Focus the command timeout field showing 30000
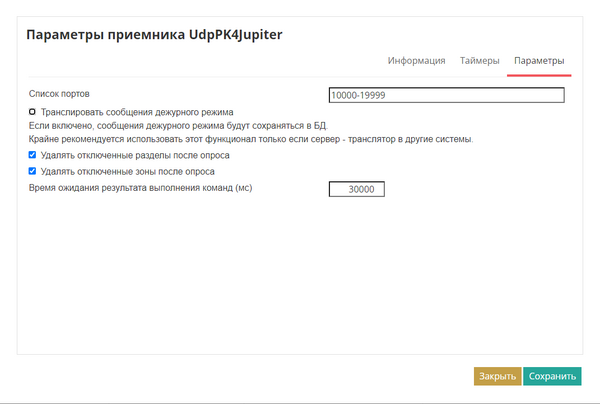 pyautogui.click(x=356, y=189)
